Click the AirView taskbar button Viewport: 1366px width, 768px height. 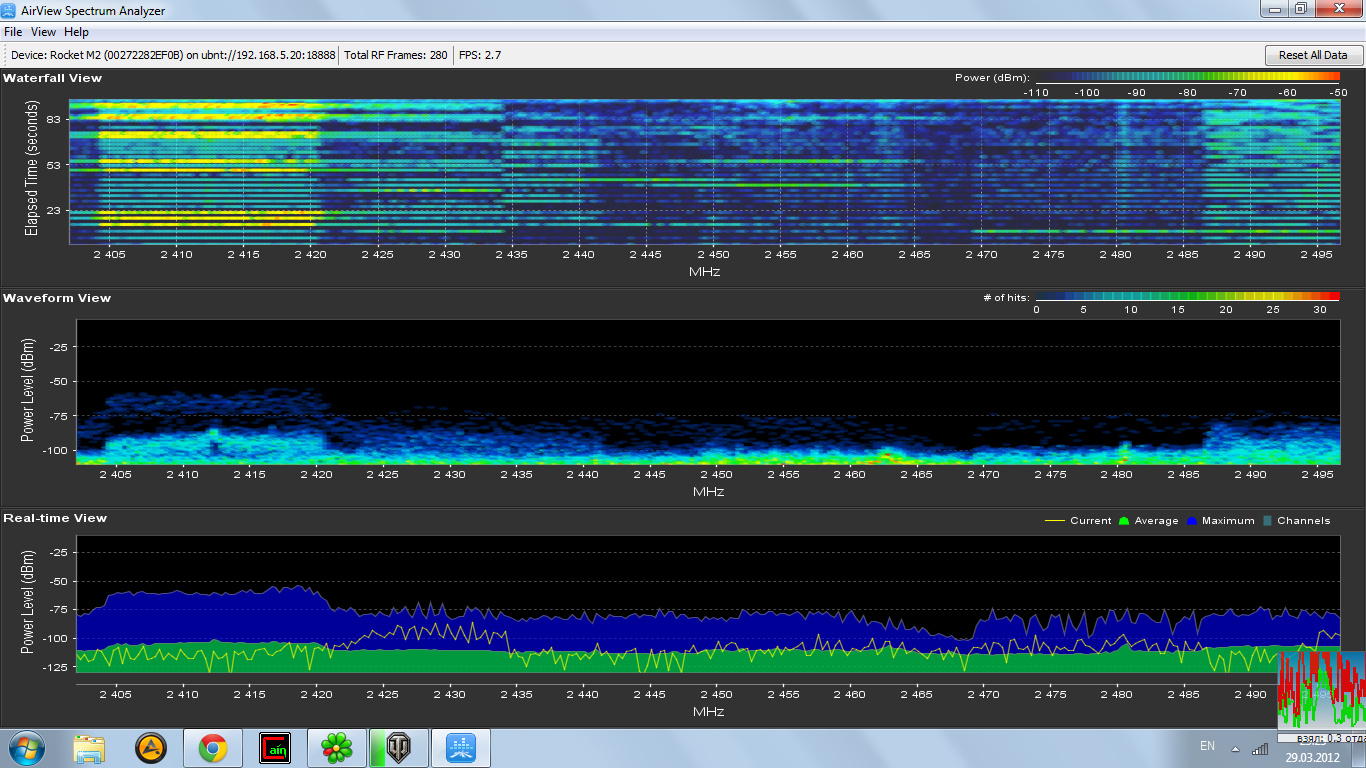(x=460, y=747)
